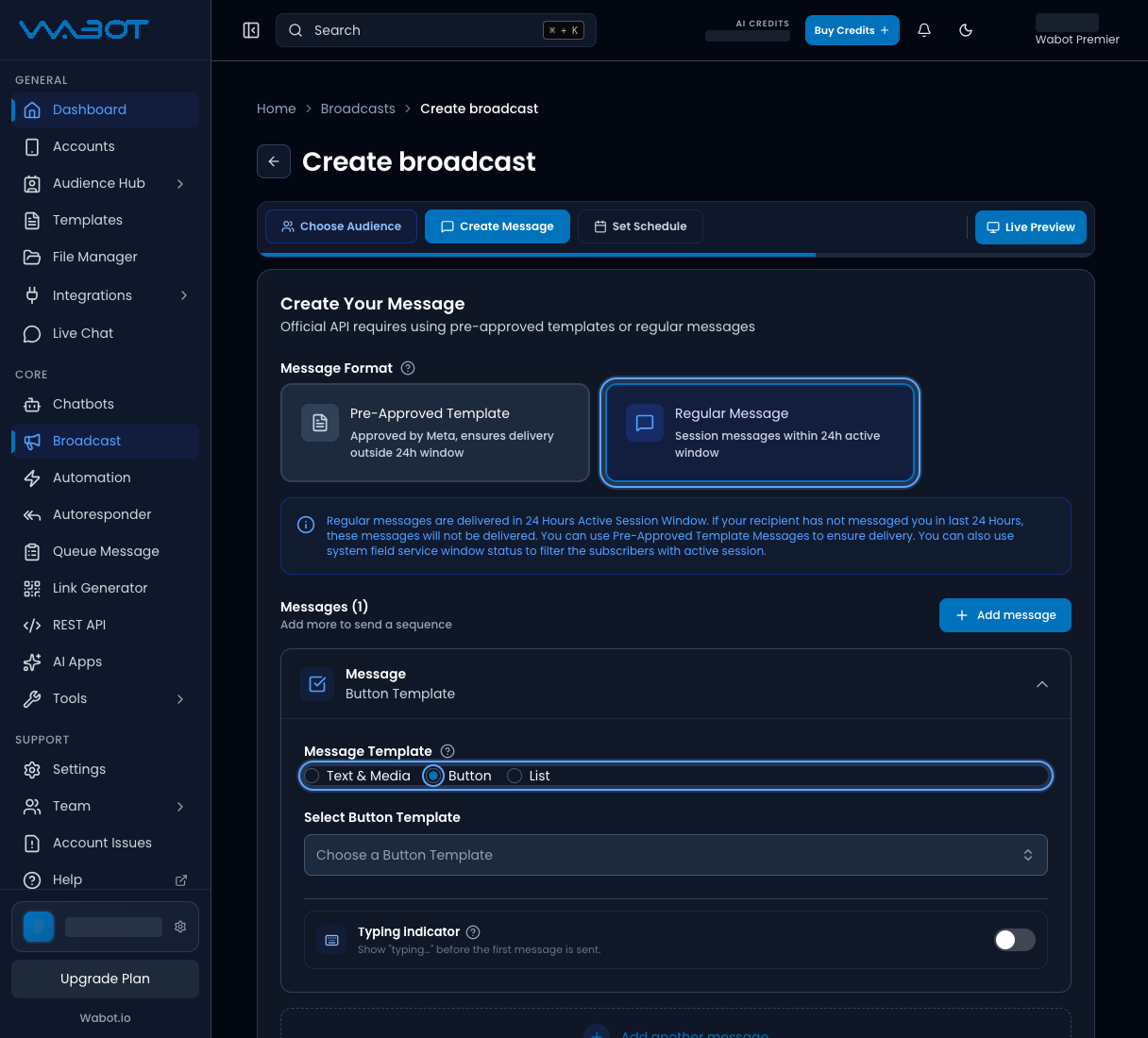
Task: Expand the Audience Hub submenu
Action: click(180, 183)
